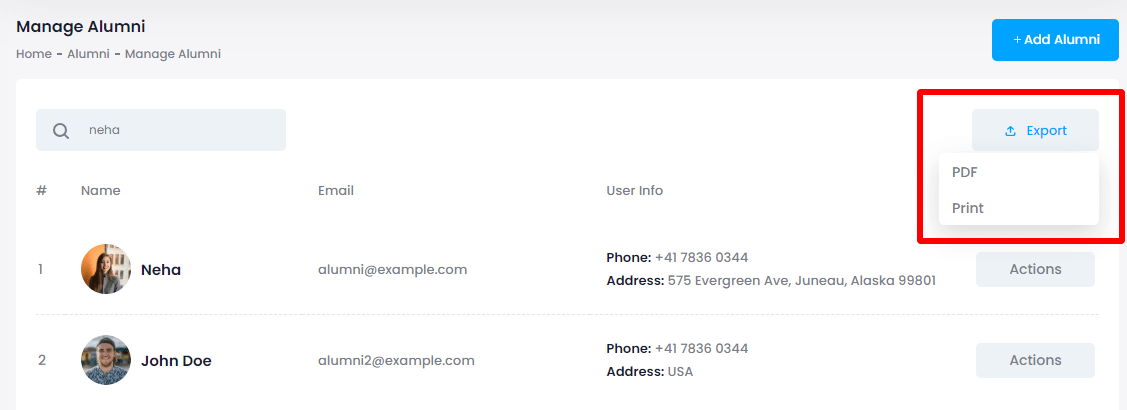Go to Home via breadcrumb

click(33, 54)
